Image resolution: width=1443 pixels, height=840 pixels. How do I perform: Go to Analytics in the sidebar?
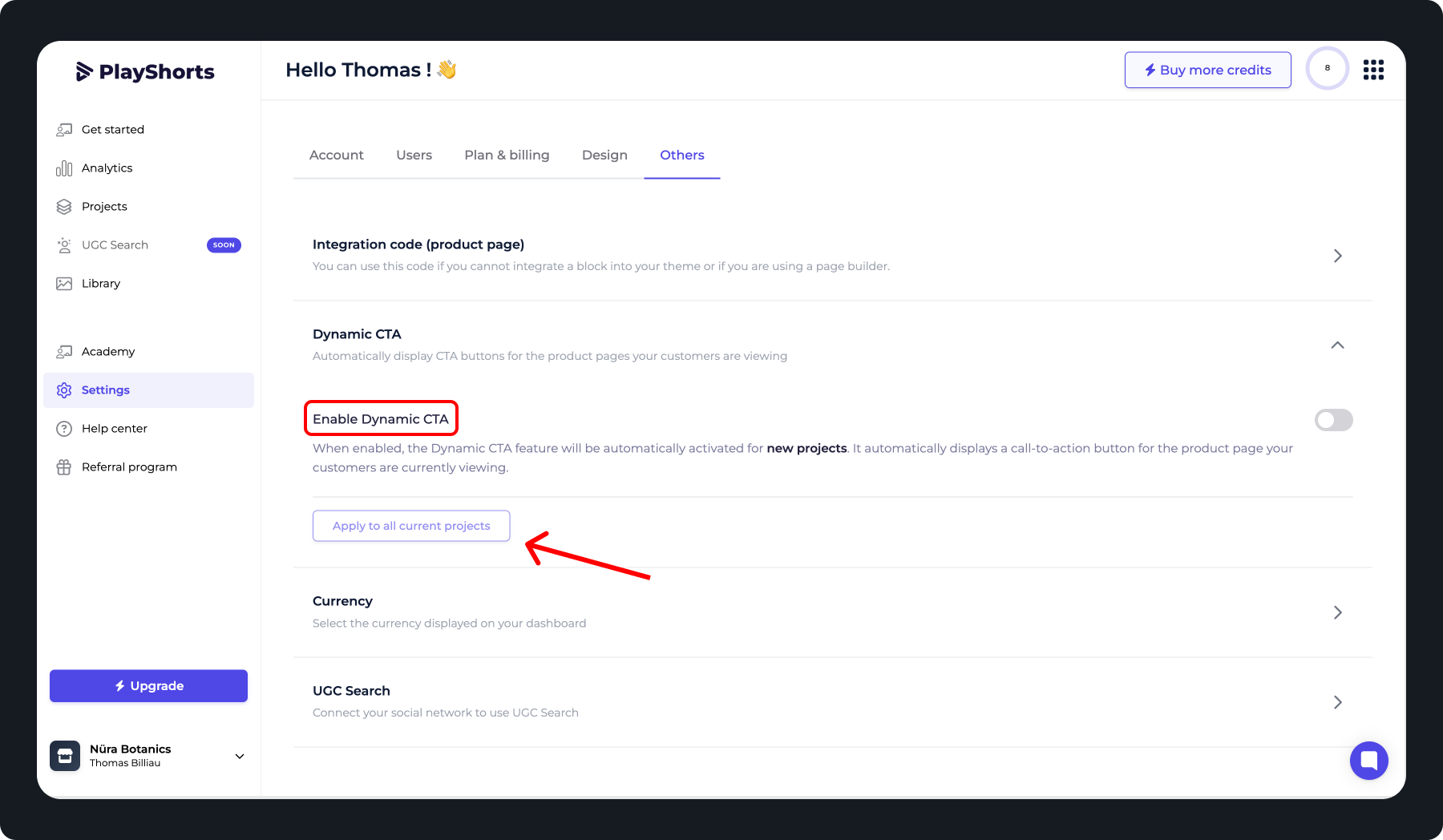tap(149, 168)
